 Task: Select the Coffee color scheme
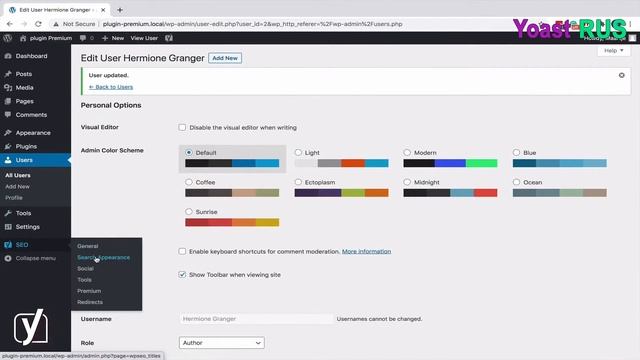189,182
